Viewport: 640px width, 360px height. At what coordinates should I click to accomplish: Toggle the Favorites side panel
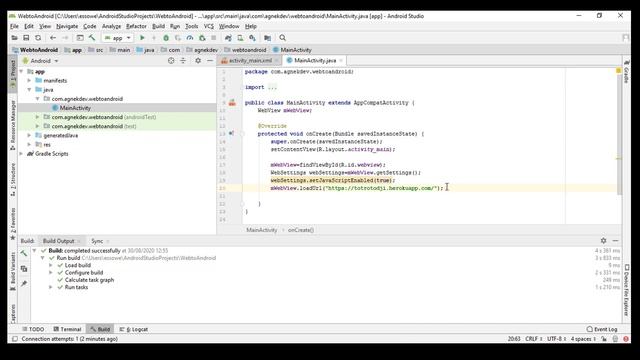tap(13, 224)
